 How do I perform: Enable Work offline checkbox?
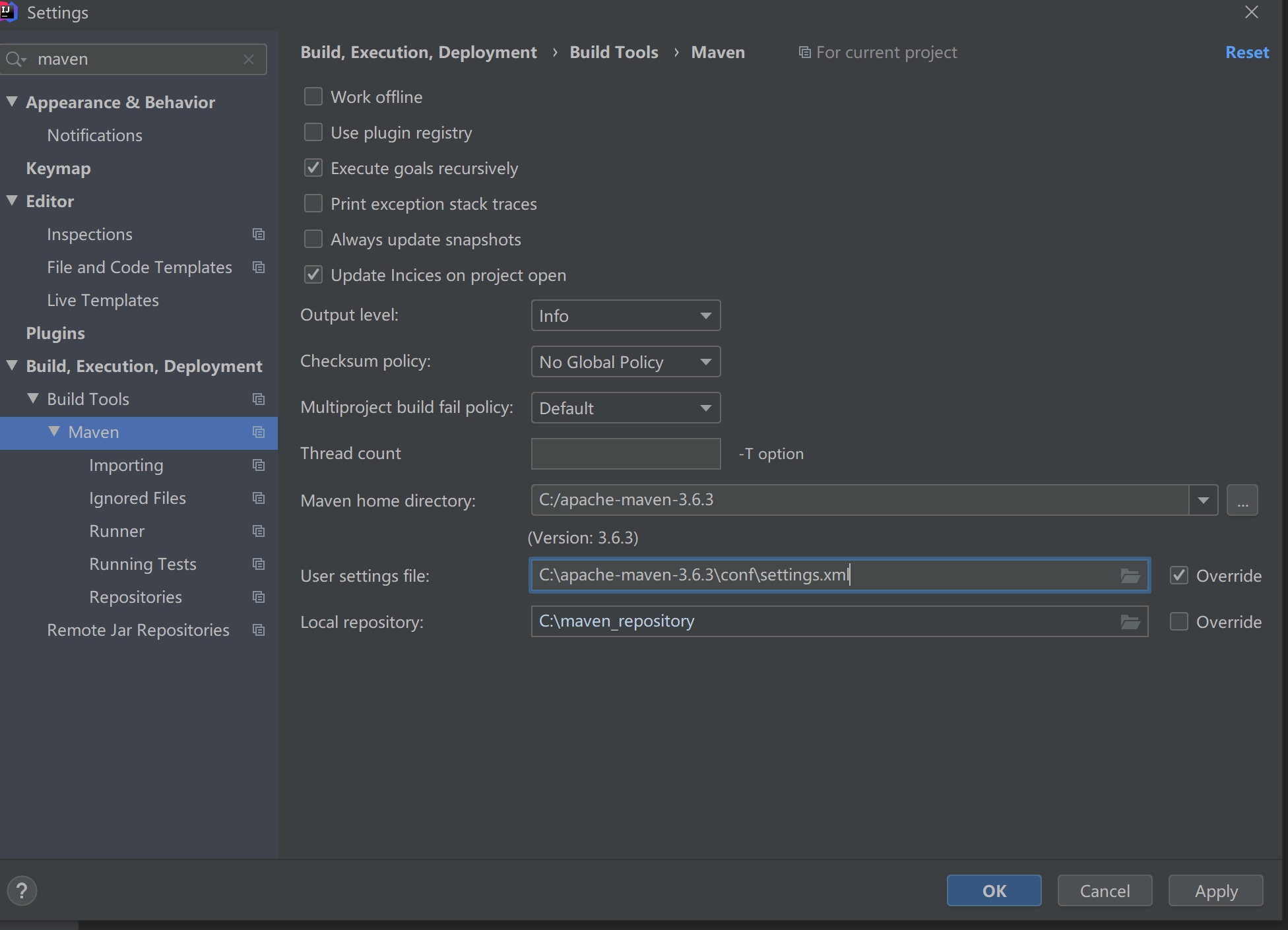(x=313, y=97)
